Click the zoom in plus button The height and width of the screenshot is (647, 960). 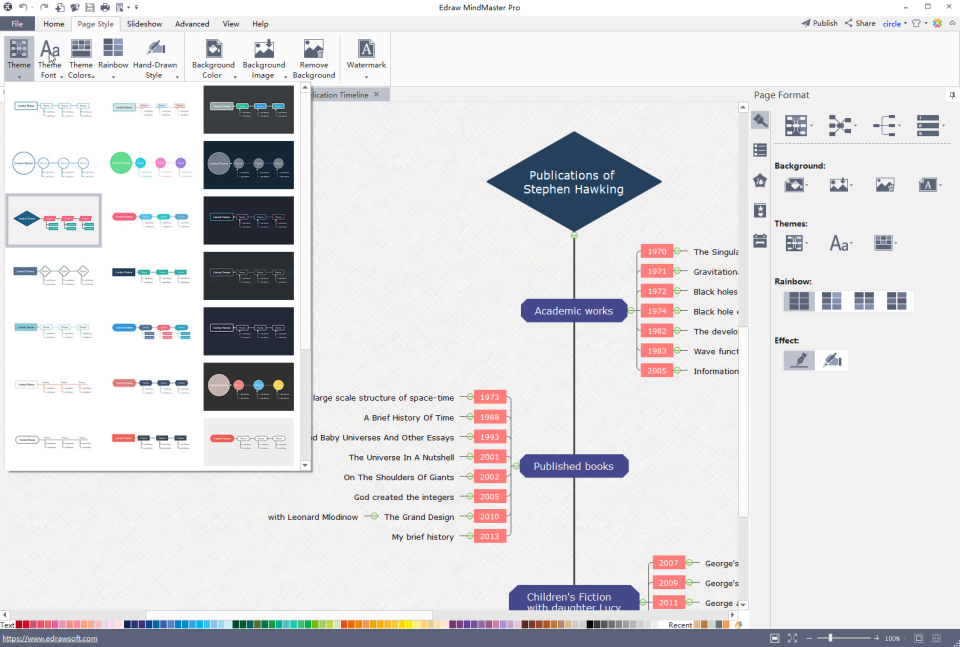pos(877,638)
